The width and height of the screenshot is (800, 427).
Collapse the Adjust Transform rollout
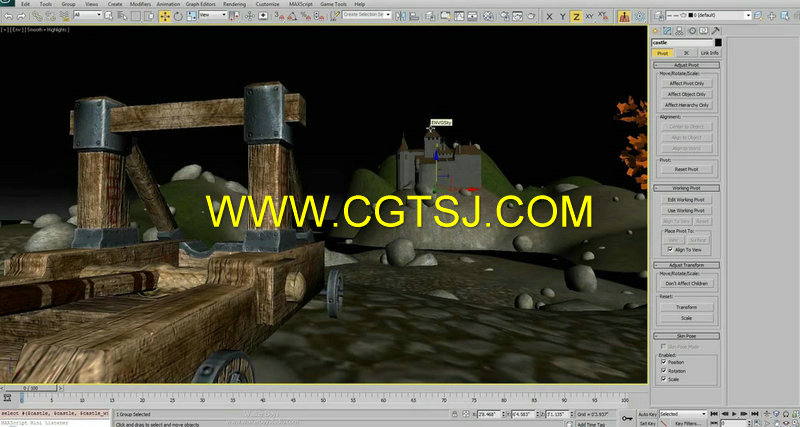click(686, 265)
